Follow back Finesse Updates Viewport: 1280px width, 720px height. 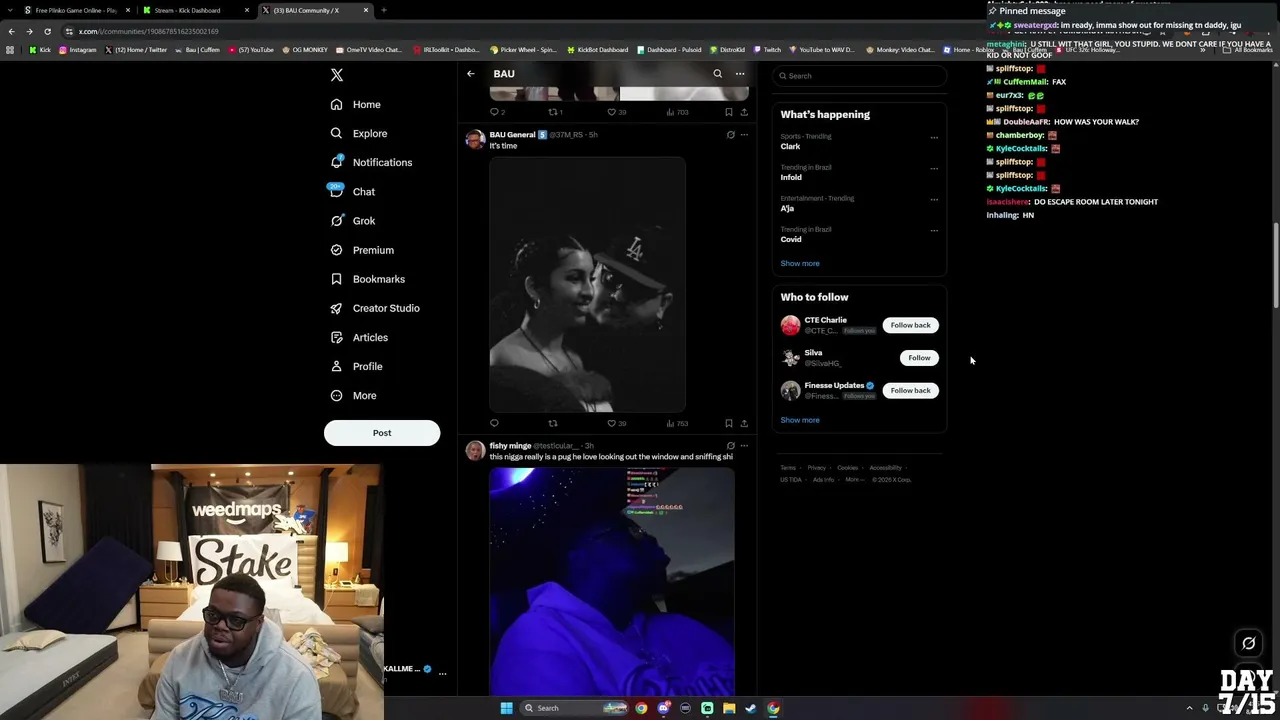910,391
